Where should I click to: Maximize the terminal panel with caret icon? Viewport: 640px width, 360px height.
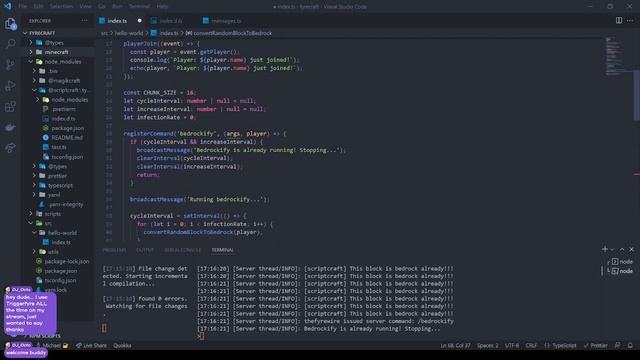(622, 249)
